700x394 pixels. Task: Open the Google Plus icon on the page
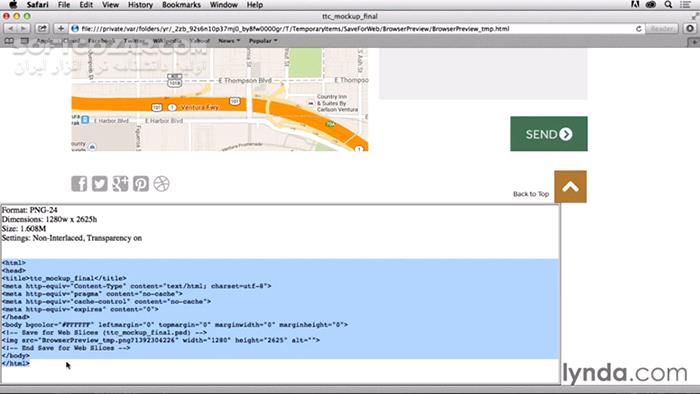tap(120, 183)
